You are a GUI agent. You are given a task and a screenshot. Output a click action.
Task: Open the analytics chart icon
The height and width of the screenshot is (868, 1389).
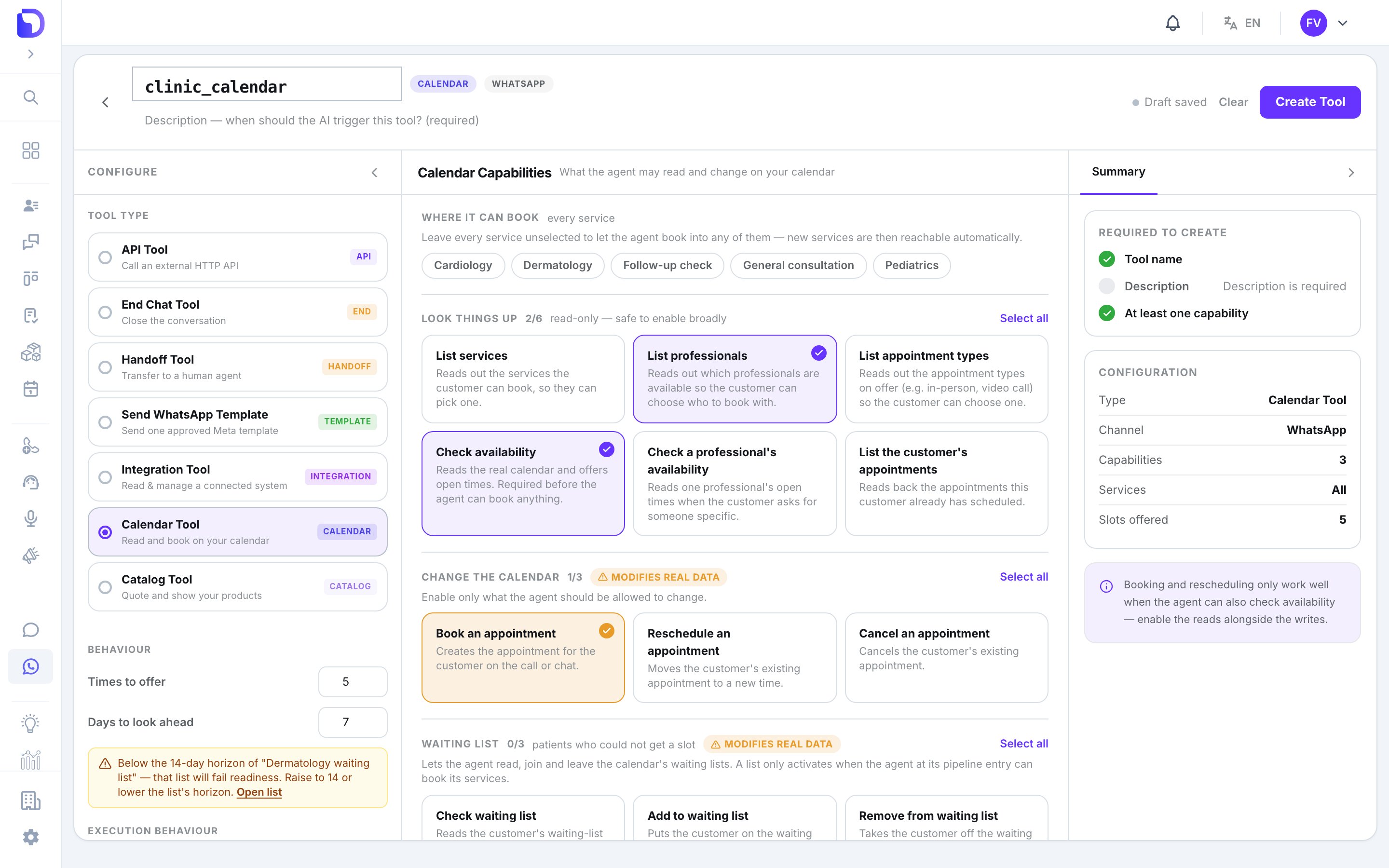tap(30, 760)
